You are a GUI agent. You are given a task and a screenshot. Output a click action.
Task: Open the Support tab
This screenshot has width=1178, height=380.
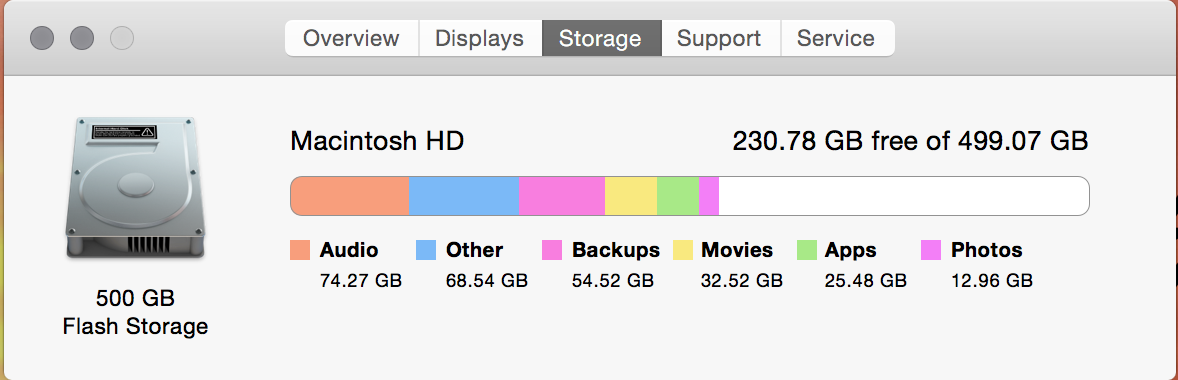pyautogui.click(x=720, y=38)
